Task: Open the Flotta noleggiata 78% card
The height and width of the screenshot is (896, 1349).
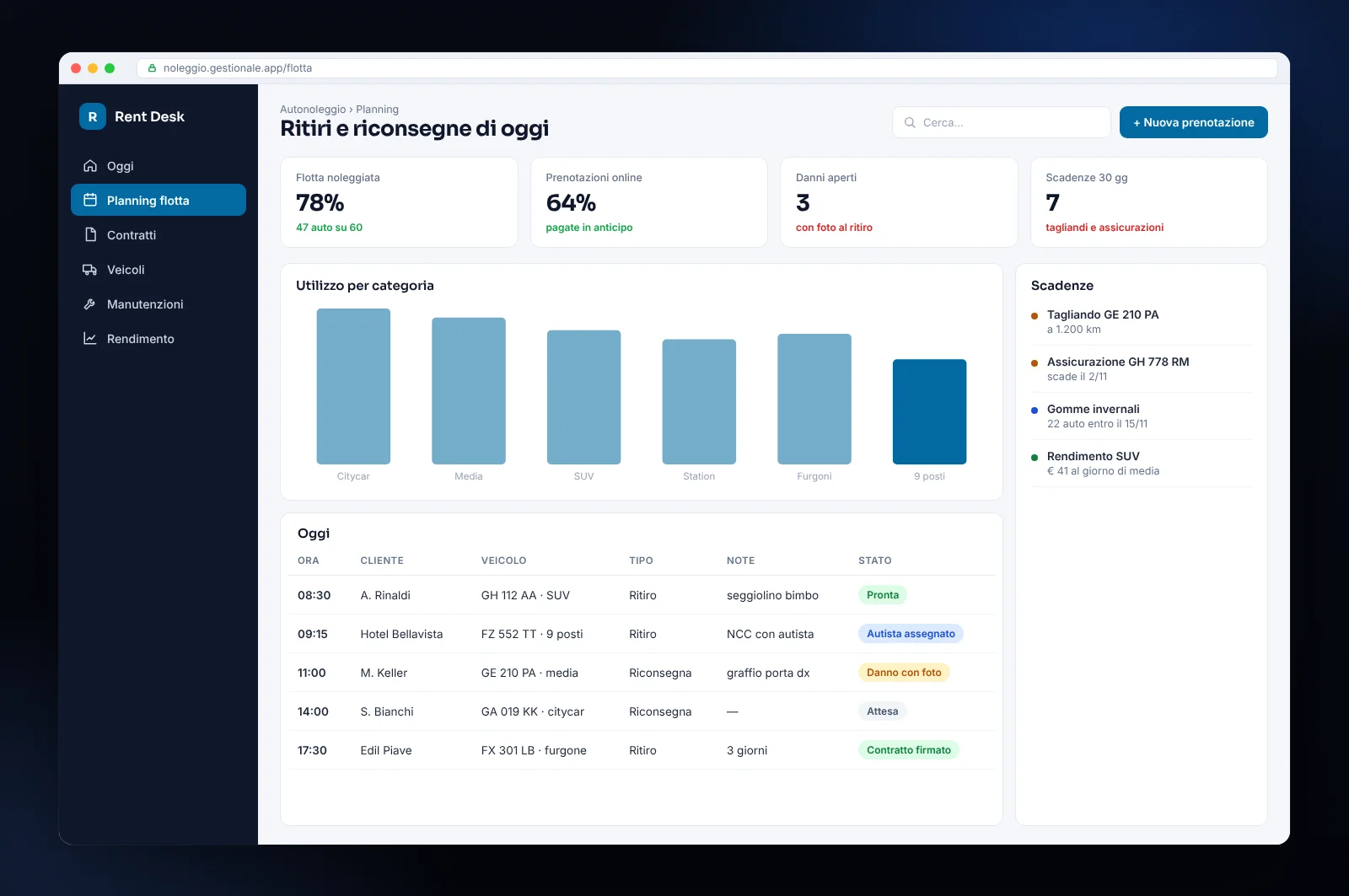Action: [x=399, y=202]
